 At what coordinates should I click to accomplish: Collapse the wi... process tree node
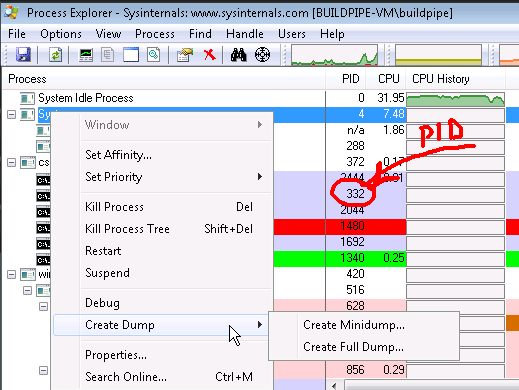11,275
